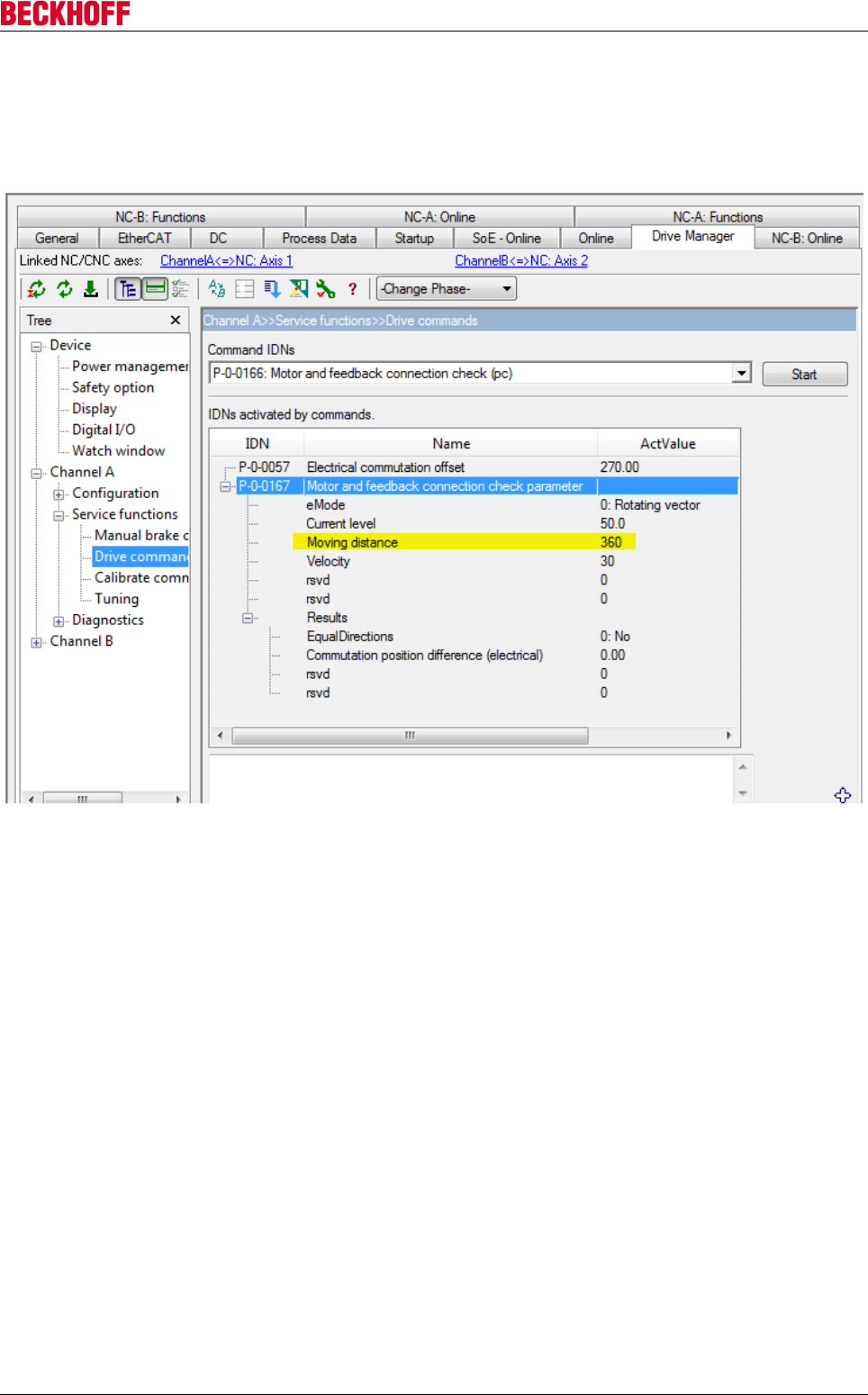Viewport: 868px width, 1395px height.
Task: Open the NC-A: Online tab
Action: click(x=439, y=217)
